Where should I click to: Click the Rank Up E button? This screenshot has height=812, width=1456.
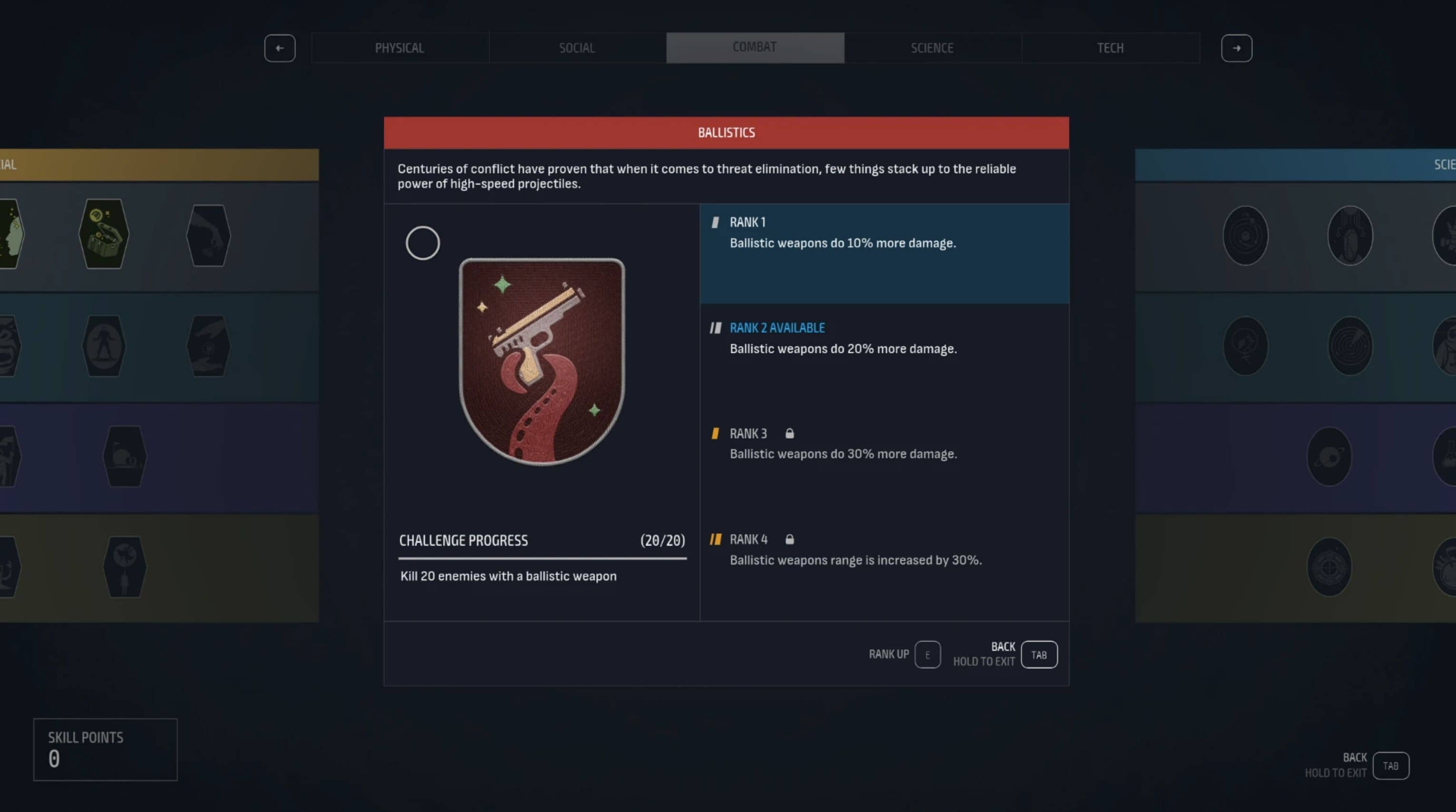(927, 655)
